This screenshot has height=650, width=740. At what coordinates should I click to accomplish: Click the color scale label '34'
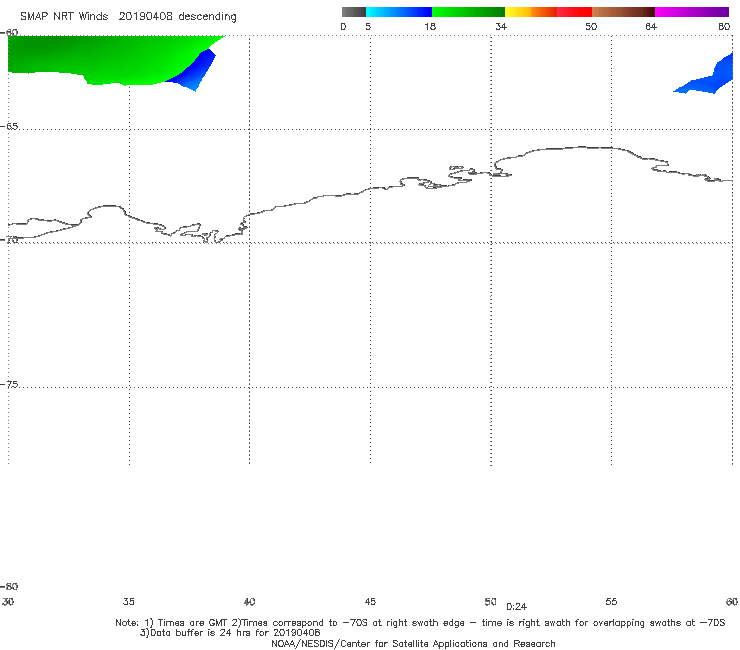pyautogui.click(x=501, y=26)
